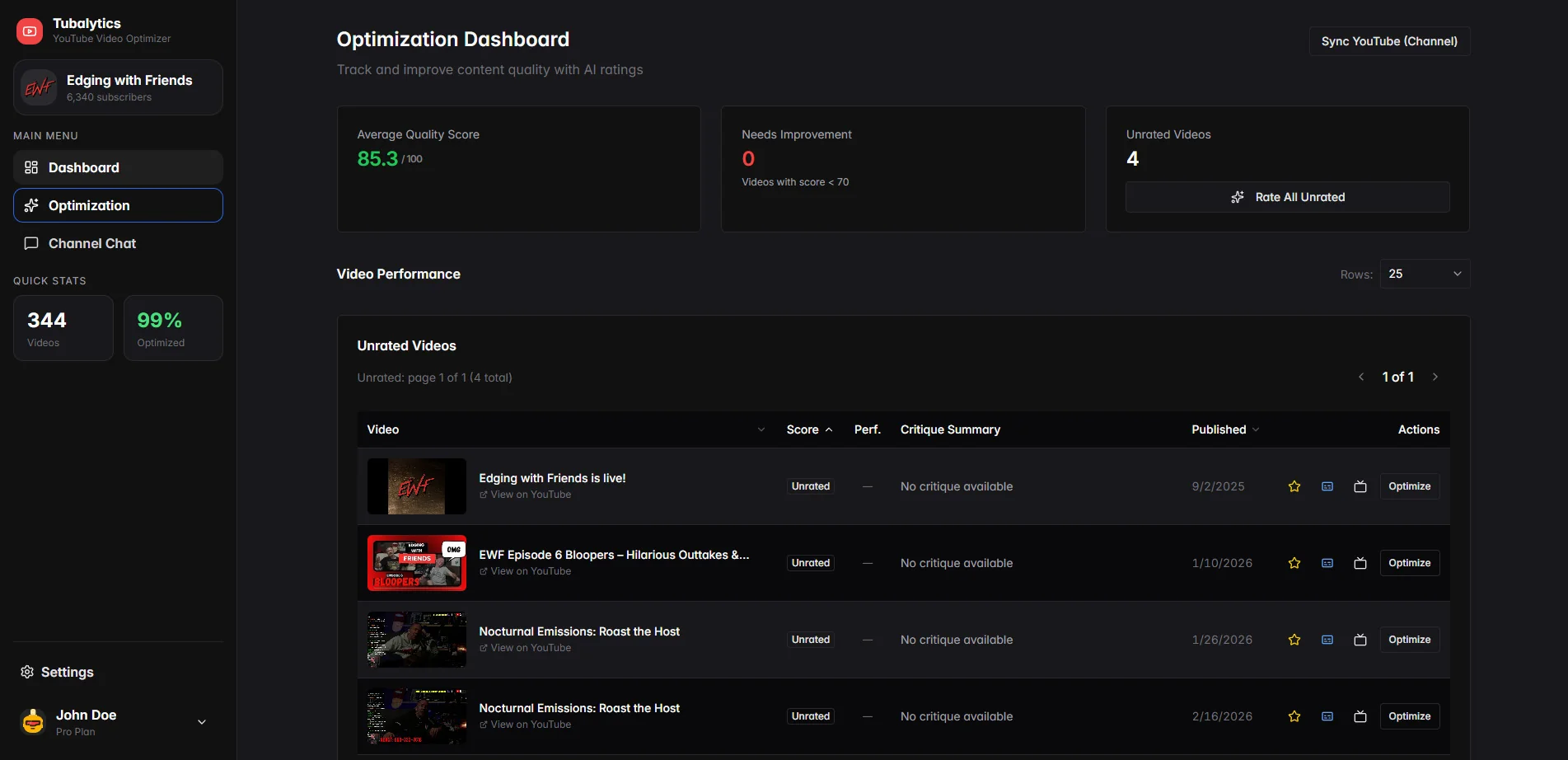Screen dimensions: 1568x760
Task: Click the TV icon for "Nocturnal Emissions: Roast the Host"
Action: tap(1360, 640)
